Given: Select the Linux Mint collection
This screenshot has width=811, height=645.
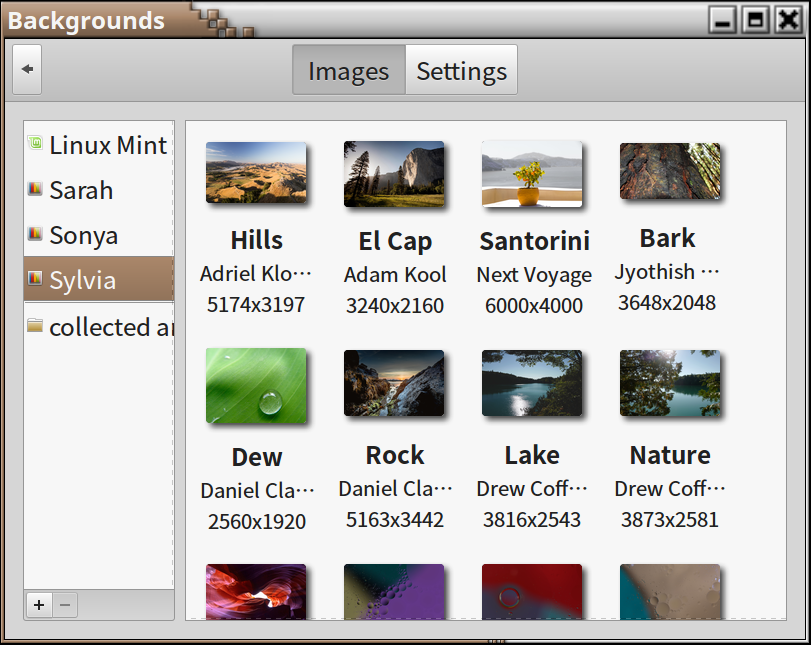Looking at the screenshot, I should pos(99,145).
